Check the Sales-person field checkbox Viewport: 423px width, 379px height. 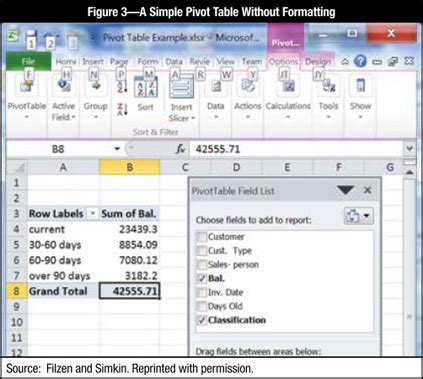(x=201, y=265)
